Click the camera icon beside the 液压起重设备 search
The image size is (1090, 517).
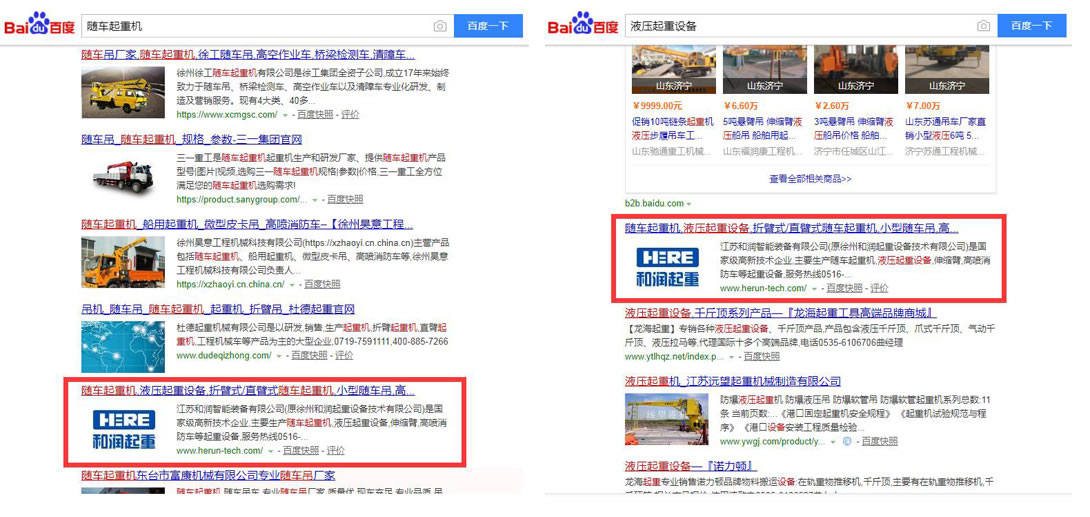coord(983,26)
